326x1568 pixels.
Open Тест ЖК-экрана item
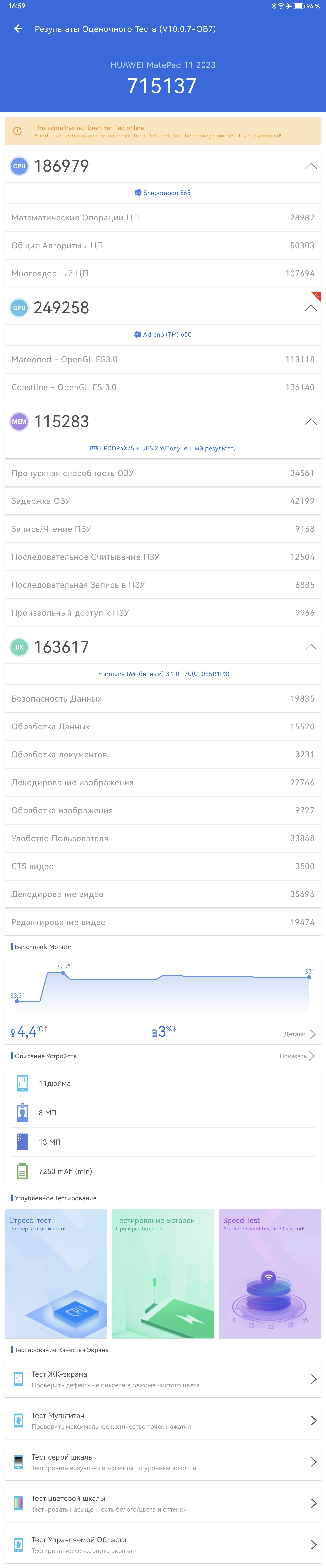[x=163, y=1379]
